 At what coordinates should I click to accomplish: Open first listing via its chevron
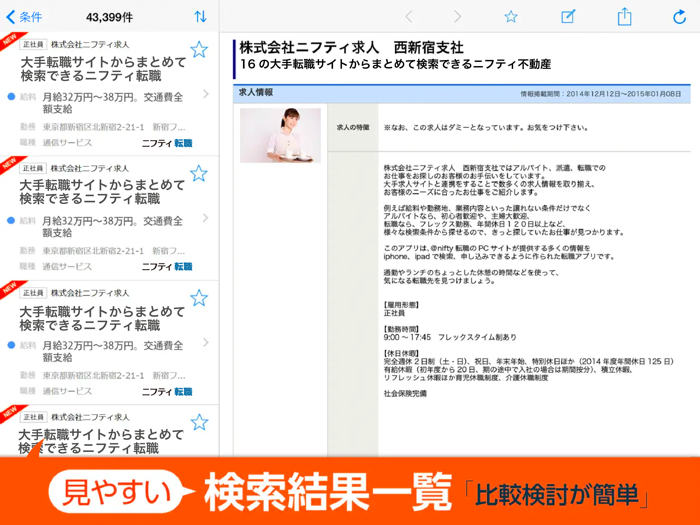click(206, 94)
